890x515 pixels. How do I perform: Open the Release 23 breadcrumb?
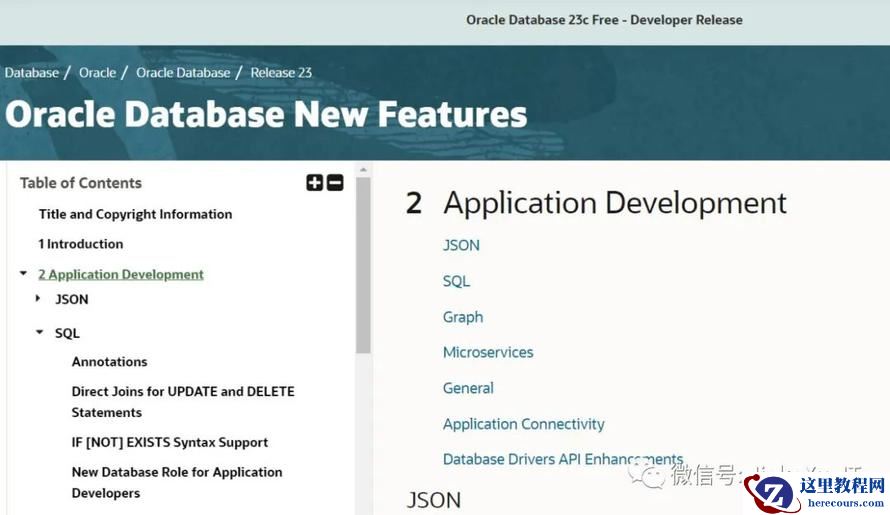point(281,73)
